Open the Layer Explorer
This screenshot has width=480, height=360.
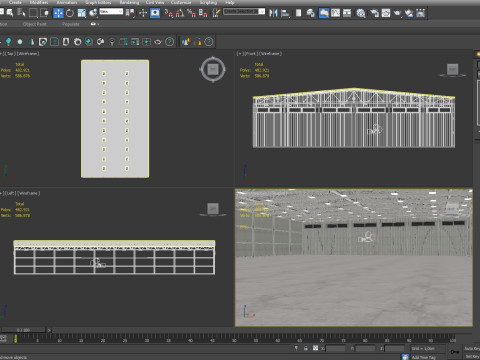coord(311,13)
